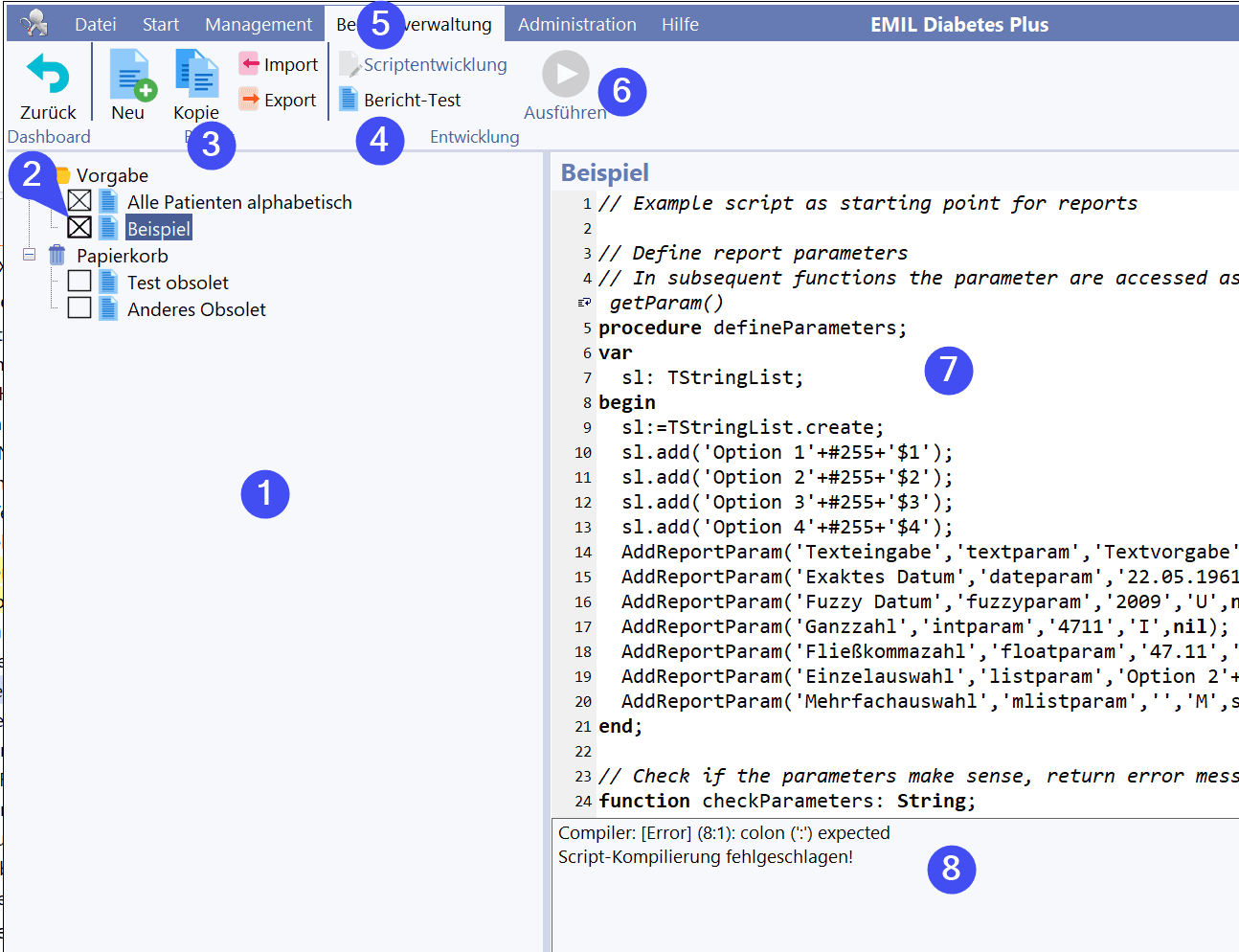
Task: Switch to the Administration tab
Action: [576, 24]
